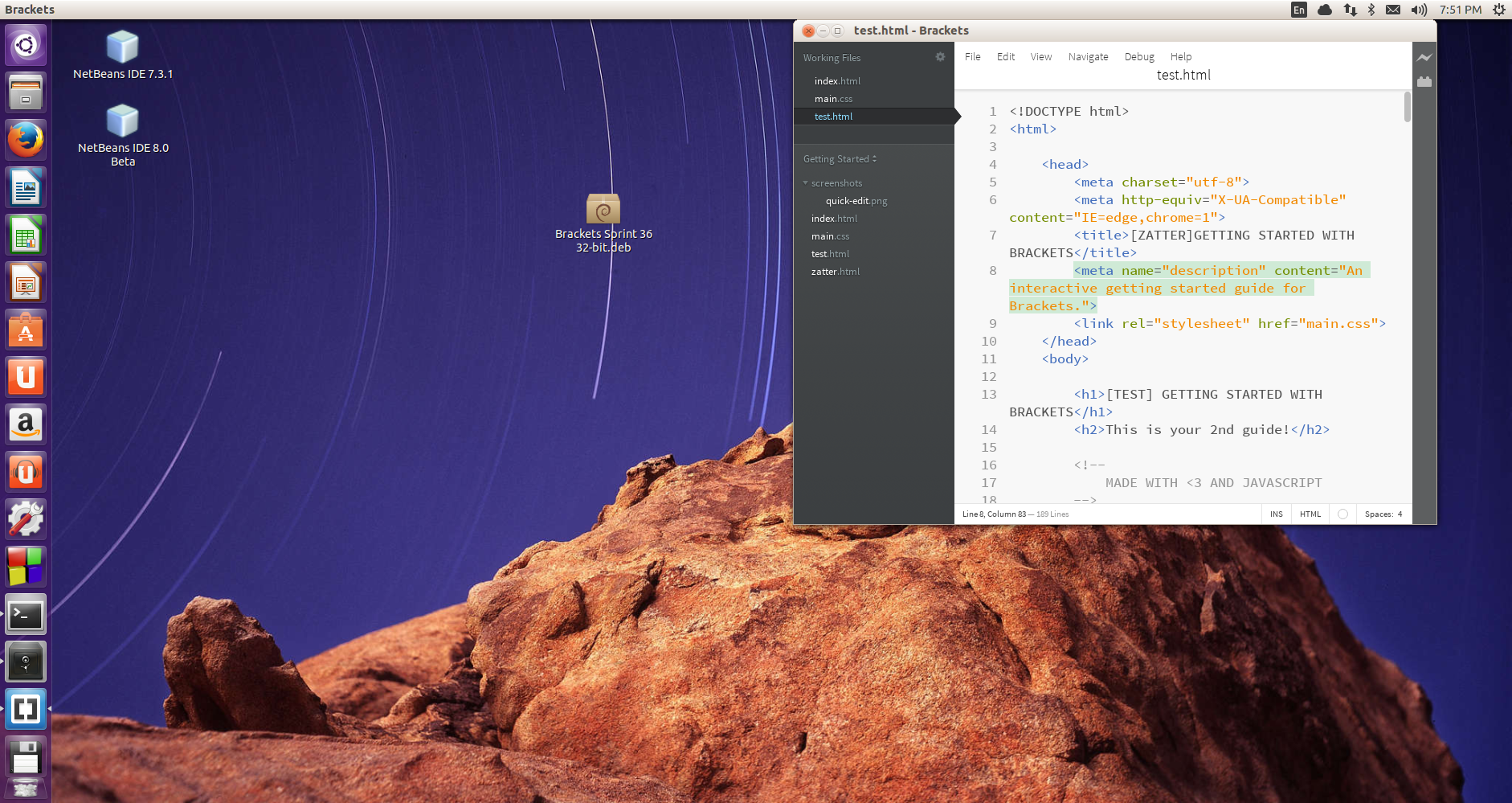Viewport: 1512px width, 803px height.
Task: Open main.css in the project tree
Action: (830, 236)
